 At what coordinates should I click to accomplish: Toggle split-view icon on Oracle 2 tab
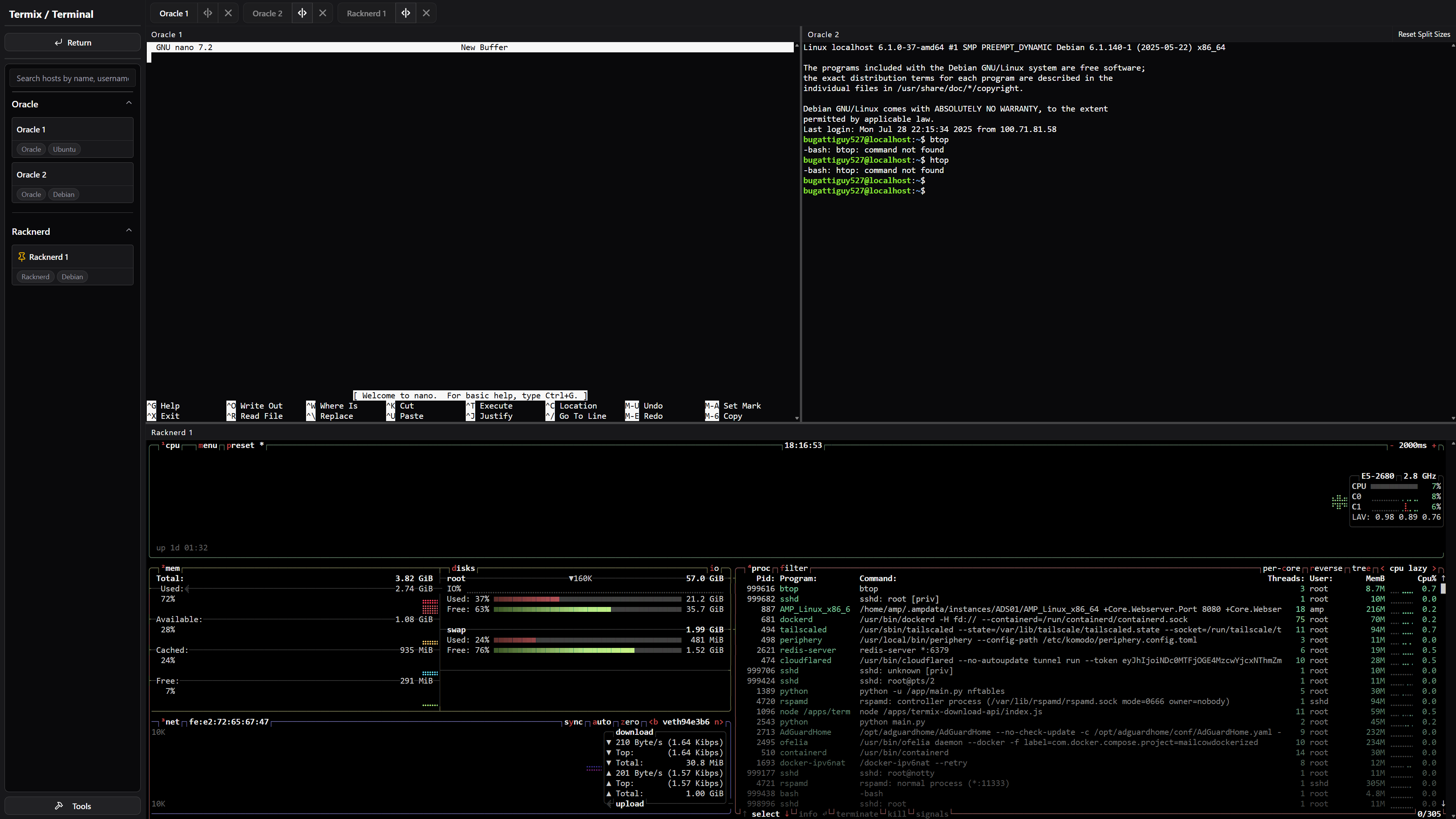(302, 13)
